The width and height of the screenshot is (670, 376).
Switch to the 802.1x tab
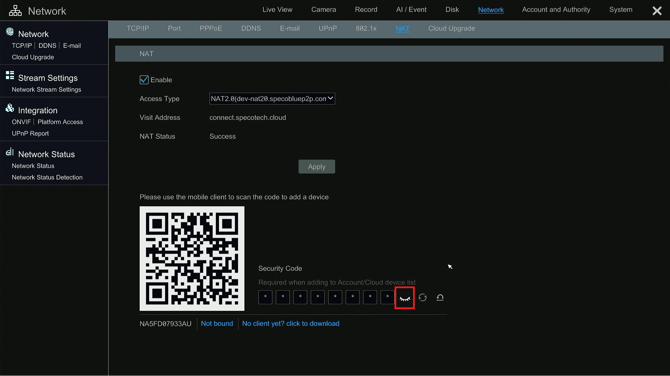pos(366,29)
